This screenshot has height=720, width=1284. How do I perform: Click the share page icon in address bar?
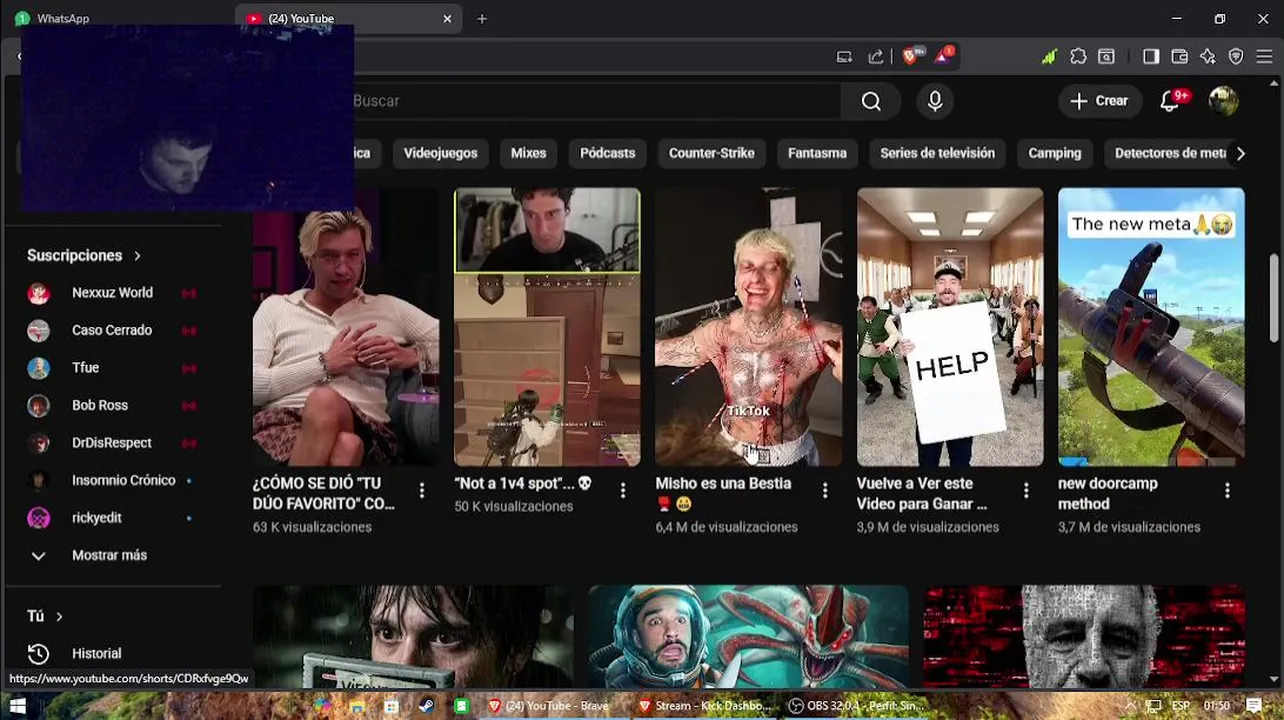(876, 57)
